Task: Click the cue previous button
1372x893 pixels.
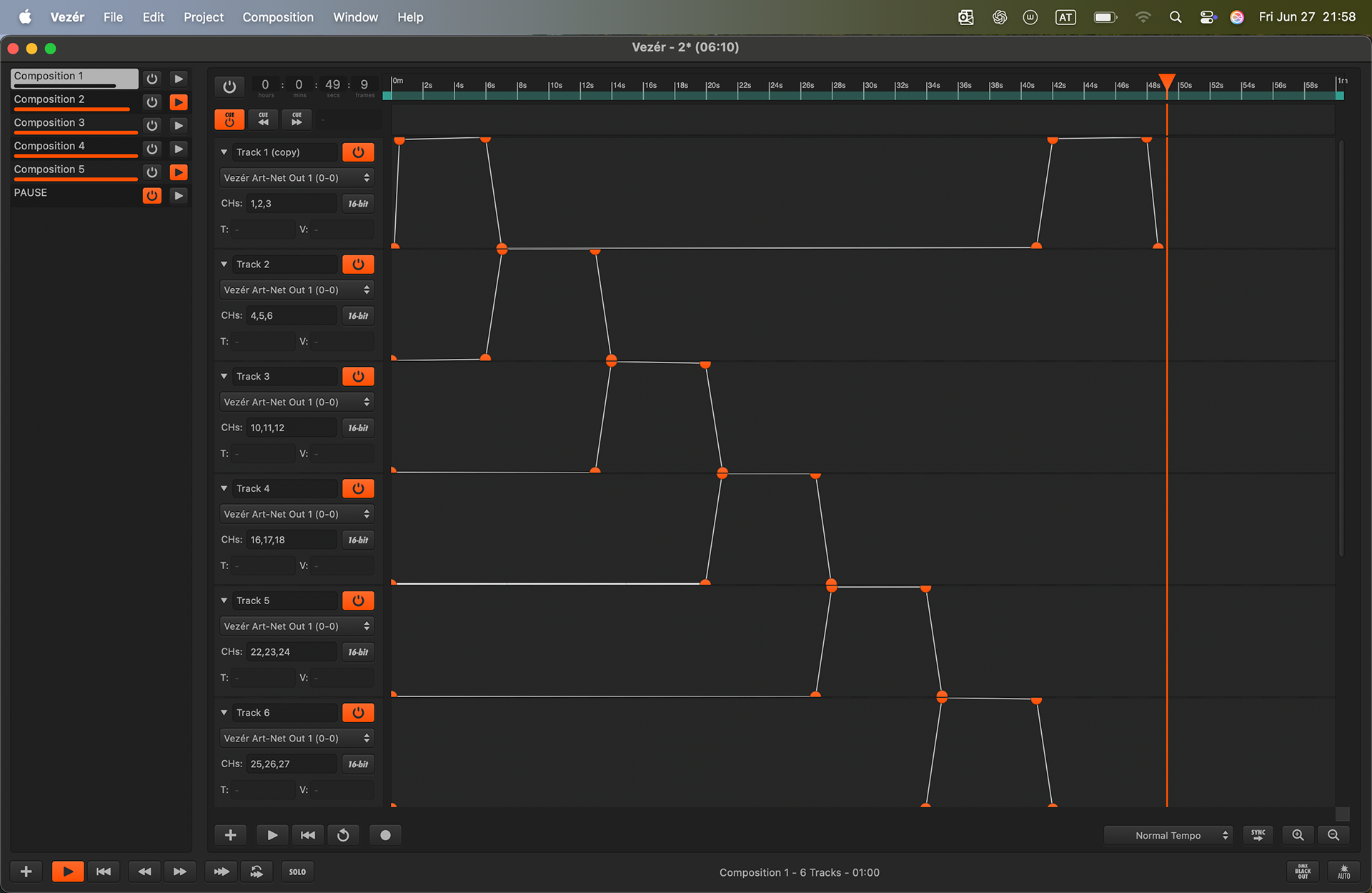Action: click(263, 119)
